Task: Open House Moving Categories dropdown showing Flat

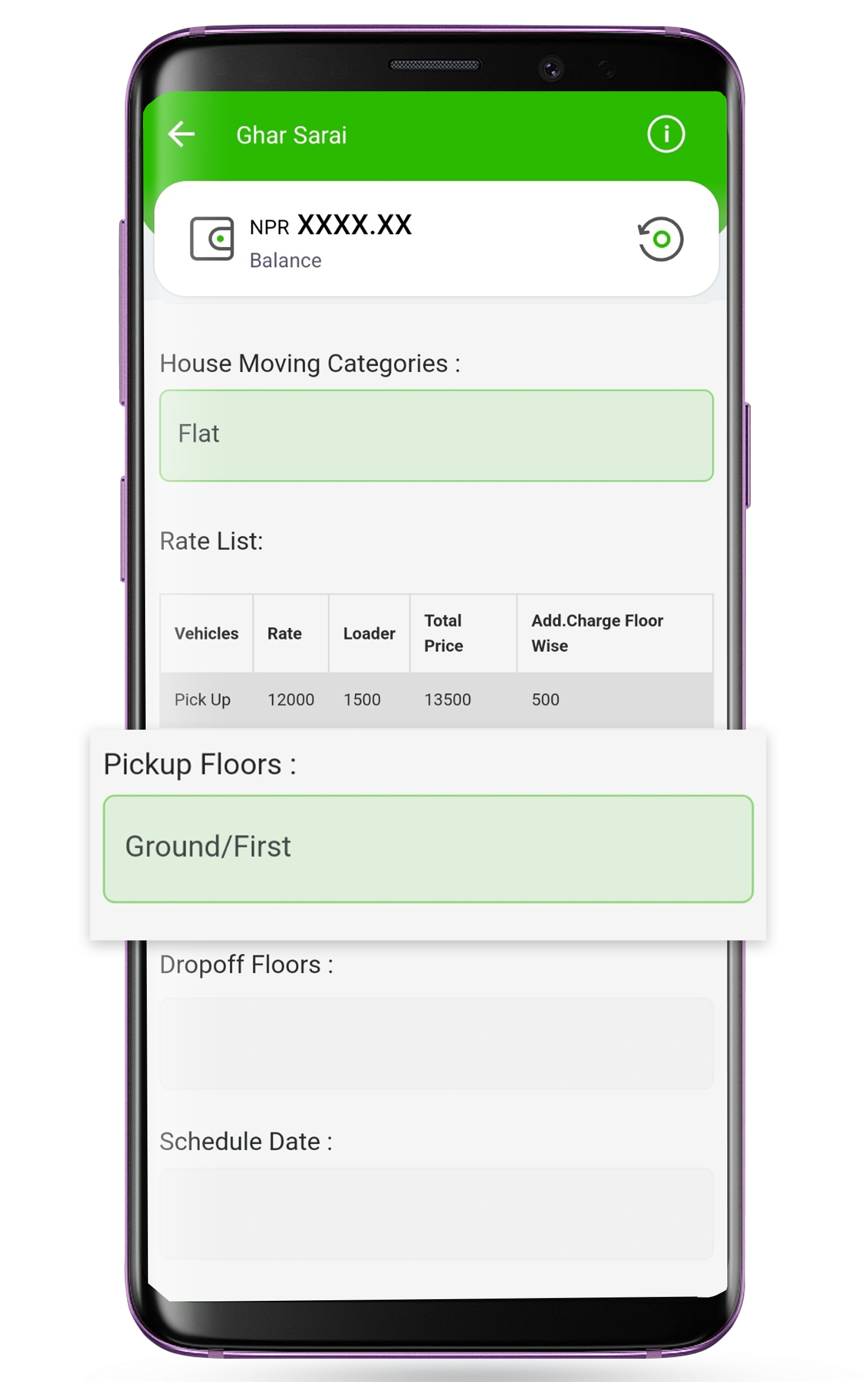Action: [x=436, y=435]
